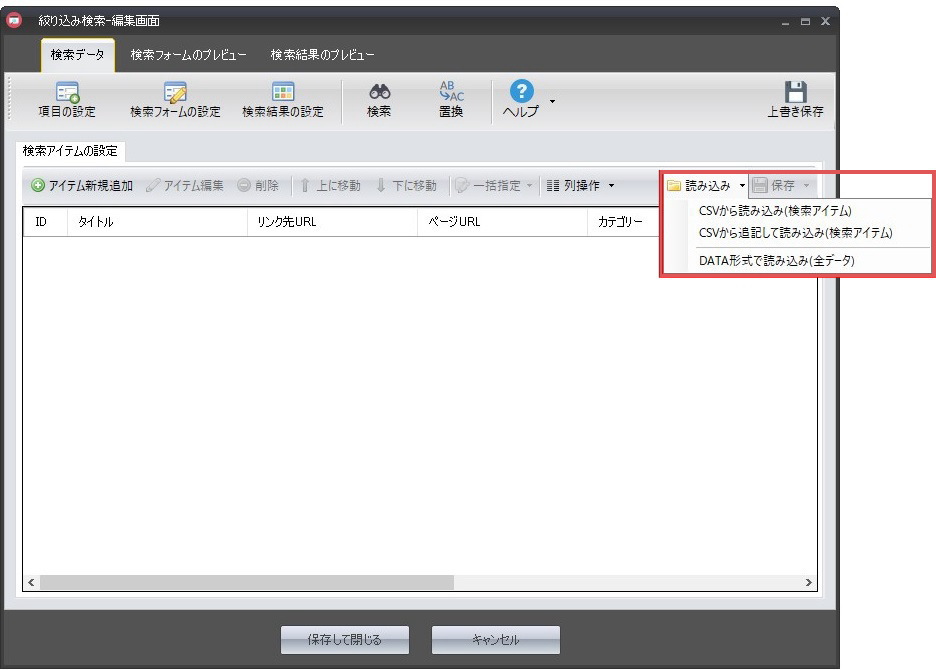Open 検索フォームの設定 form settings icon
Viewport: 936px width, 670px height.
click(x=175, y=93)
